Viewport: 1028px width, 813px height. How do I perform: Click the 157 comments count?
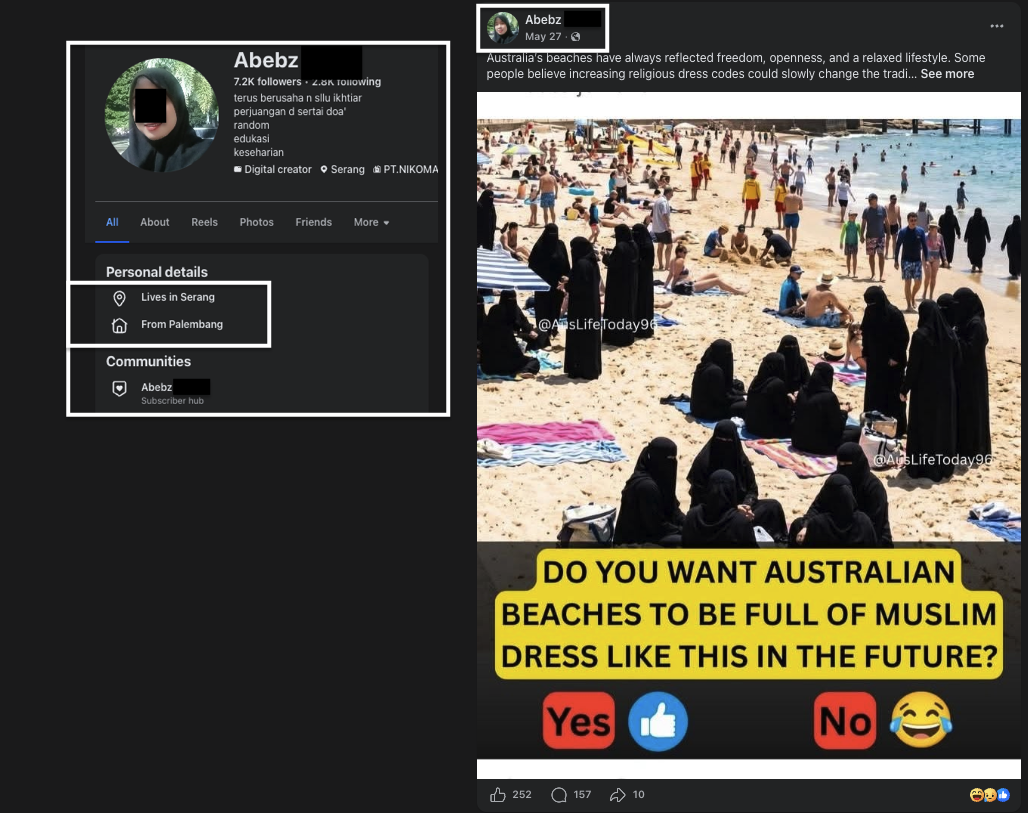click(582, 795)
